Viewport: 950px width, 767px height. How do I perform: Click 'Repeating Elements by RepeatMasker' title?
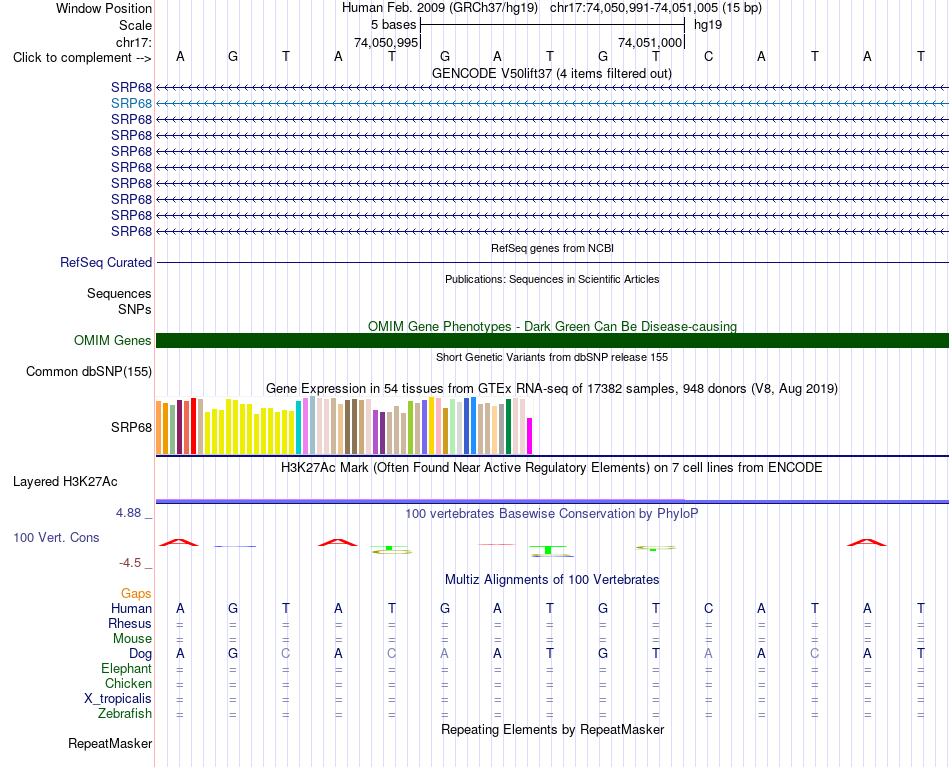(x=552, y=729)
